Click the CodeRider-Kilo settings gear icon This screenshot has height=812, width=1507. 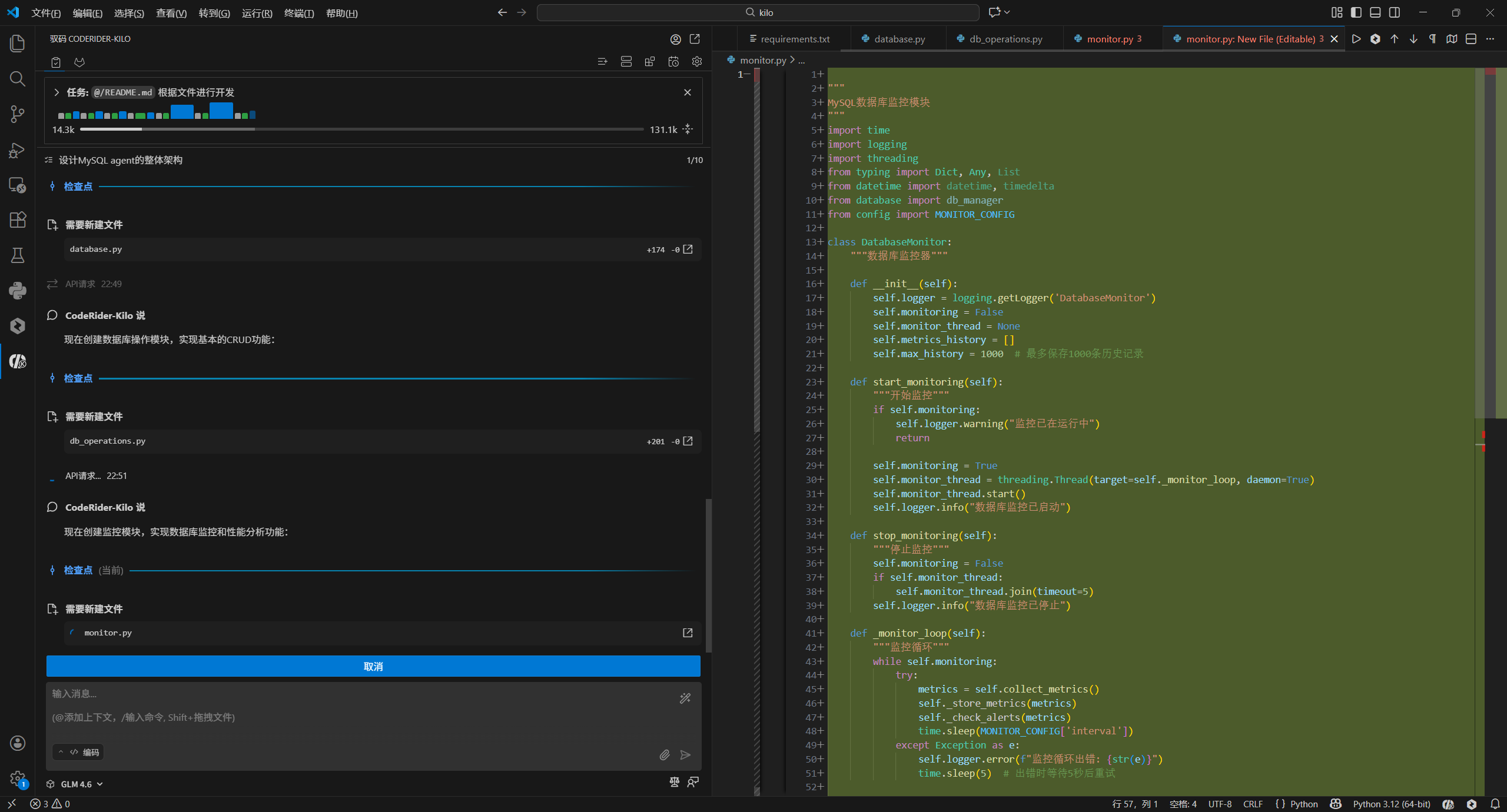[697, 62]
